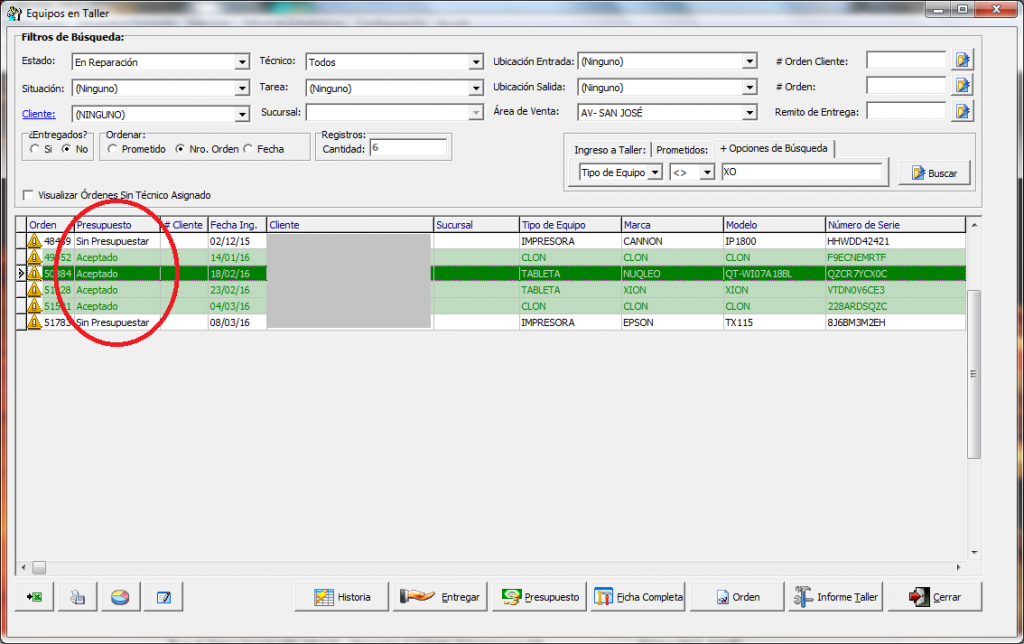This screenshot has height=644, width=1024.
Task: Select the 'Si' Entregados radio button
Action: [34, 149]
